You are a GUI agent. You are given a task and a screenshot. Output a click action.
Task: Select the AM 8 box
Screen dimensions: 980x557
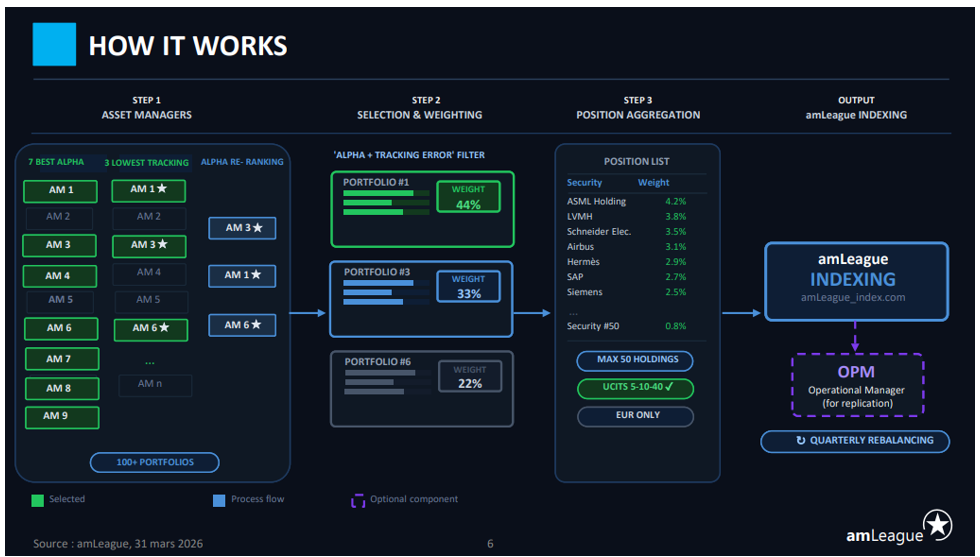62,388
